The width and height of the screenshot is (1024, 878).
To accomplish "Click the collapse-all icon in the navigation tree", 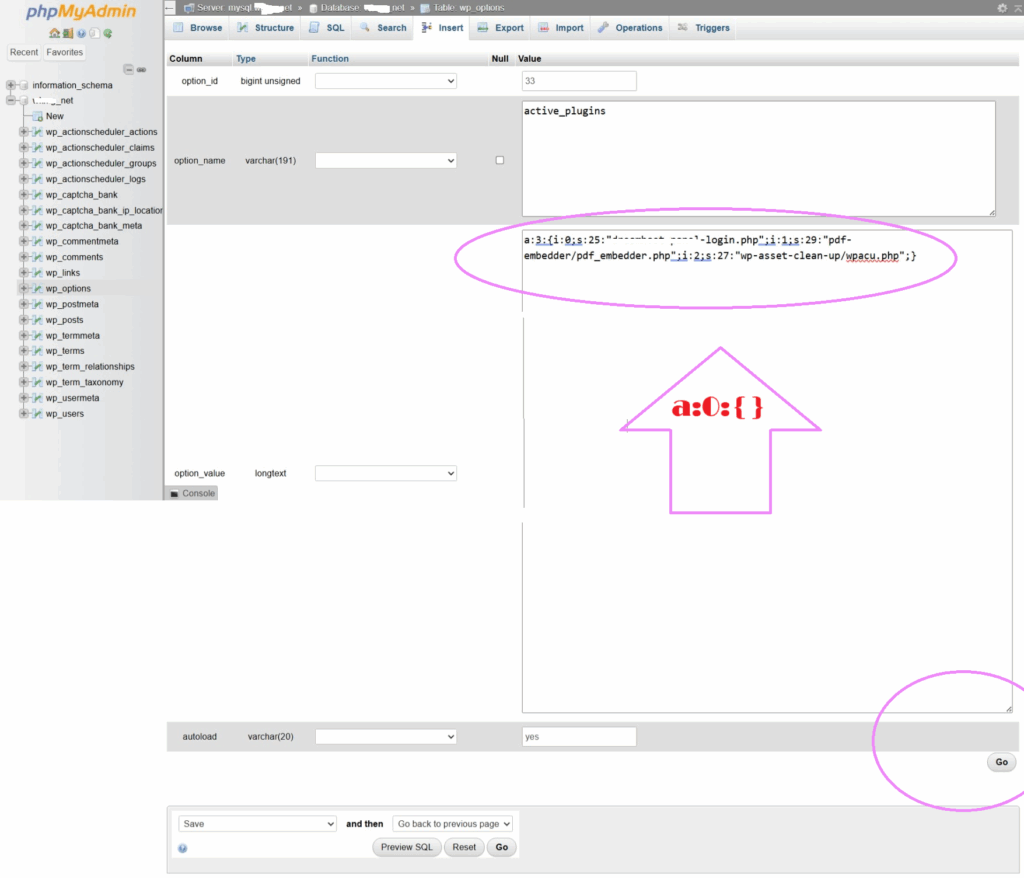I will (129, 69).
